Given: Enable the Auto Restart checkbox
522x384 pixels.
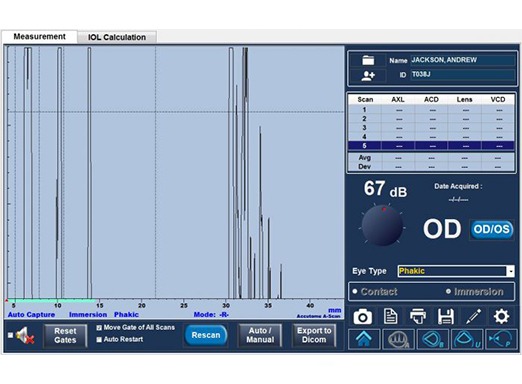Looking at the screenshot, I should 99,339.
